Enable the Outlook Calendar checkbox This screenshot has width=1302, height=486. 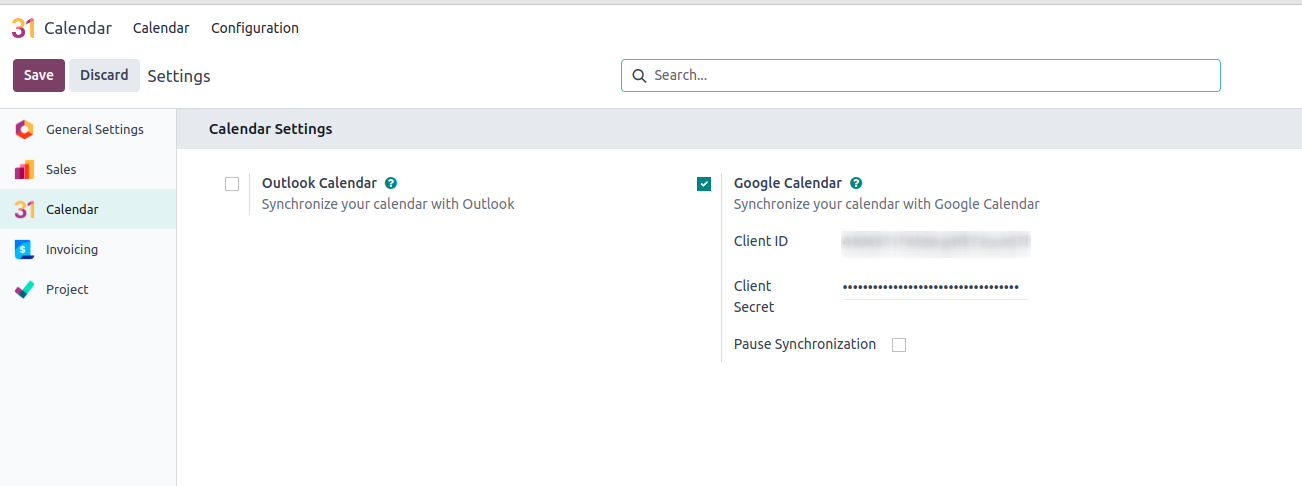coord(232,184)
